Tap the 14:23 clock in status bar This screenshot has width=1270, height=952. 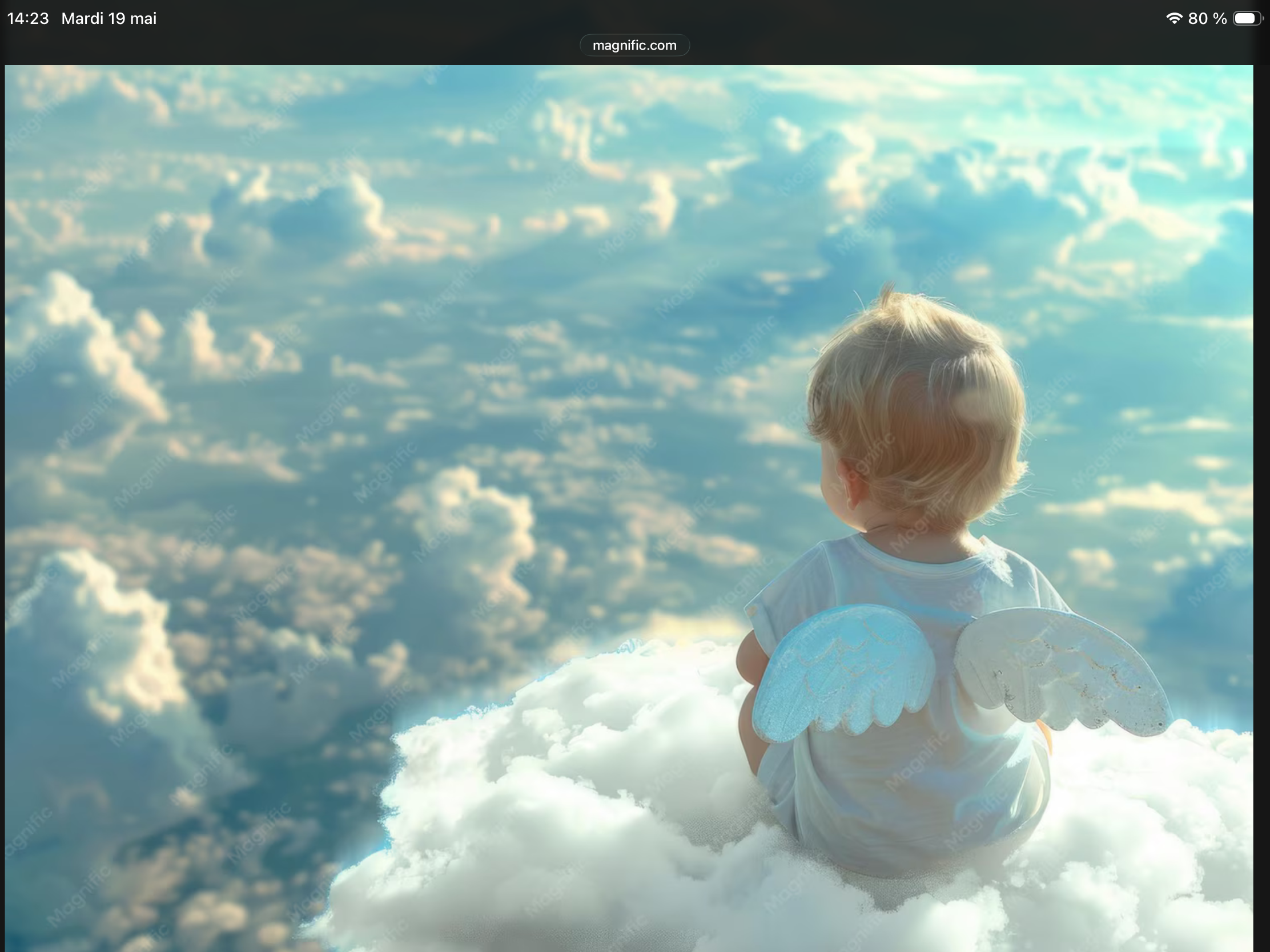tap(28, 18)
